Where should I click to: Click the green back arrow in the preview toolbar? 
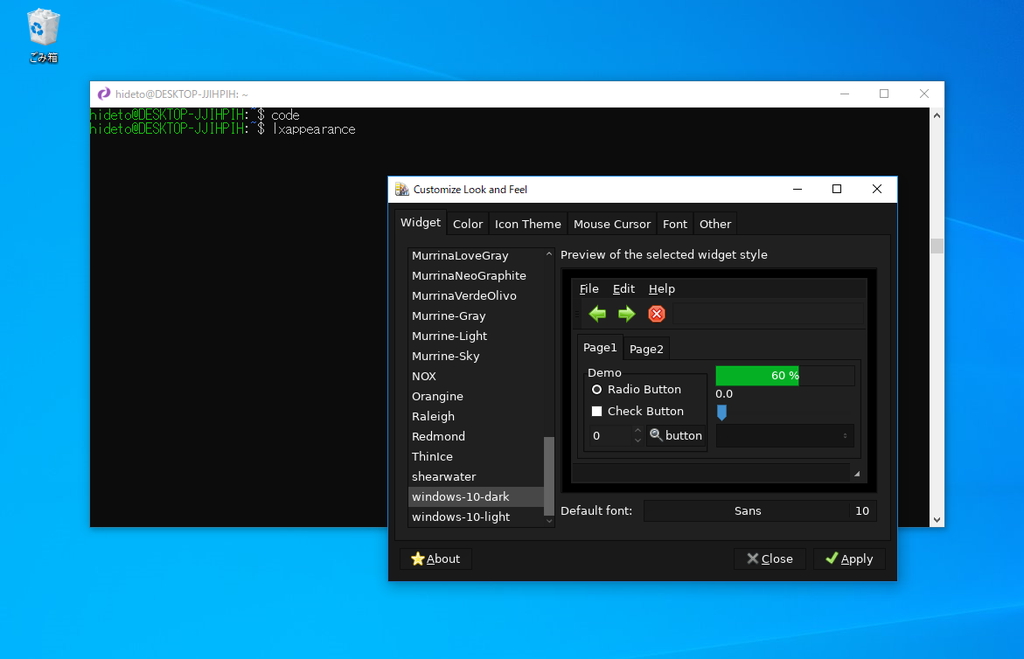[x=596, y=313]
